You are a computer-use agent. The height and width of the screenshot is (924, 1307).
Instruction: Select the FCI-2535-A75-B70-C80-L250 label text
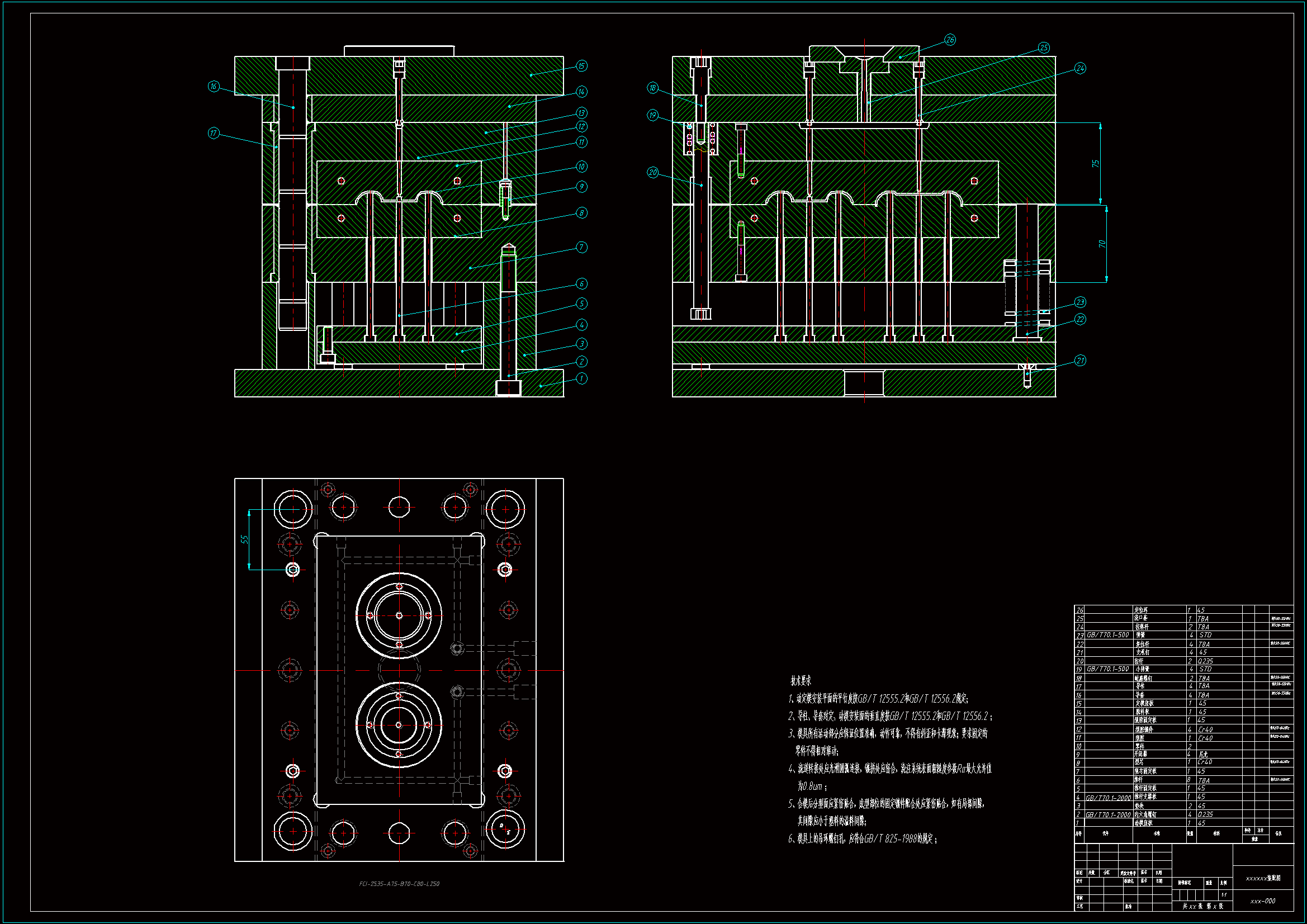click(x=399, y=884)
